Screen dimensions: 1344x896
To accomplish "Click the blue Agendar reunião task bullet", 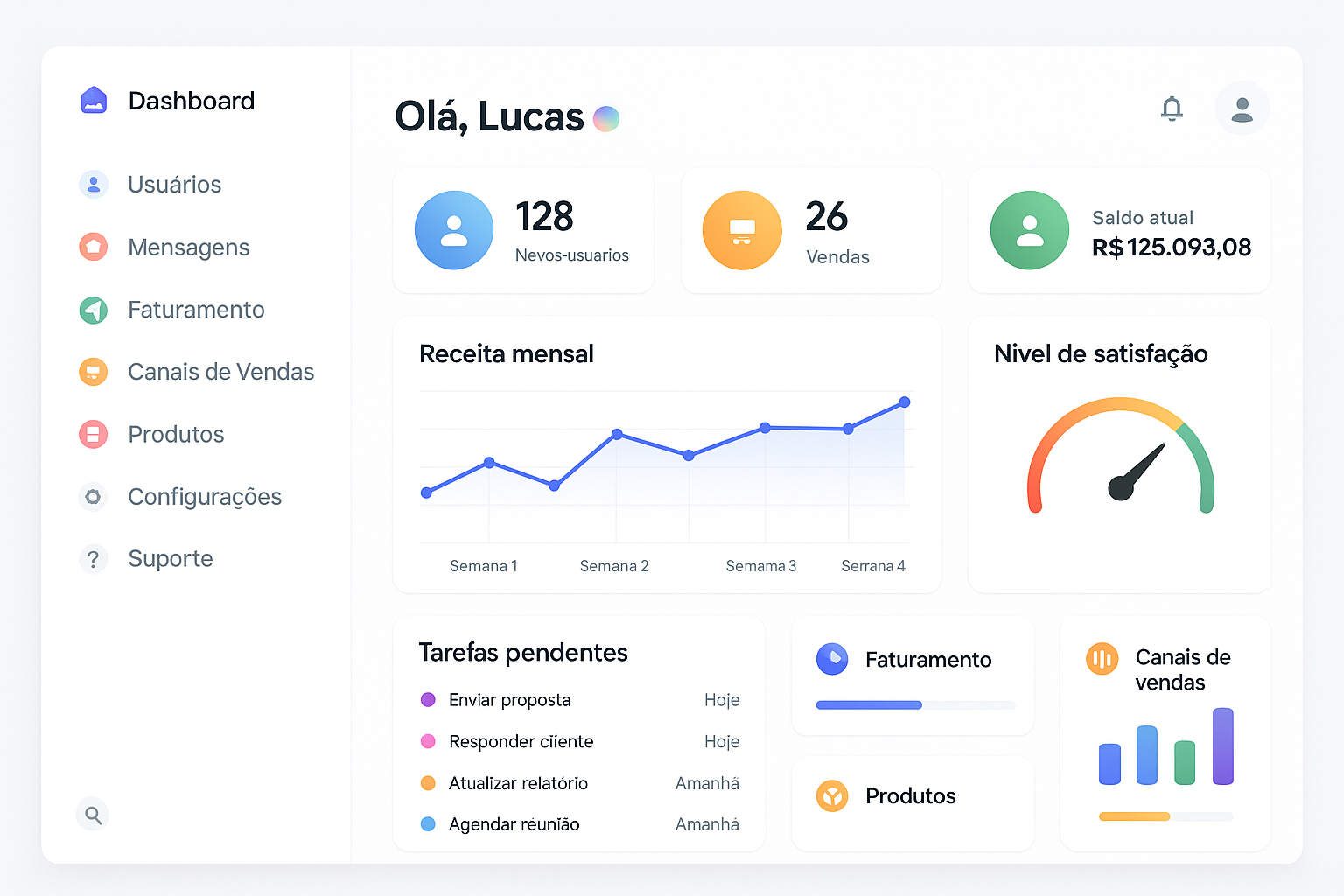I will click(428, 824).
